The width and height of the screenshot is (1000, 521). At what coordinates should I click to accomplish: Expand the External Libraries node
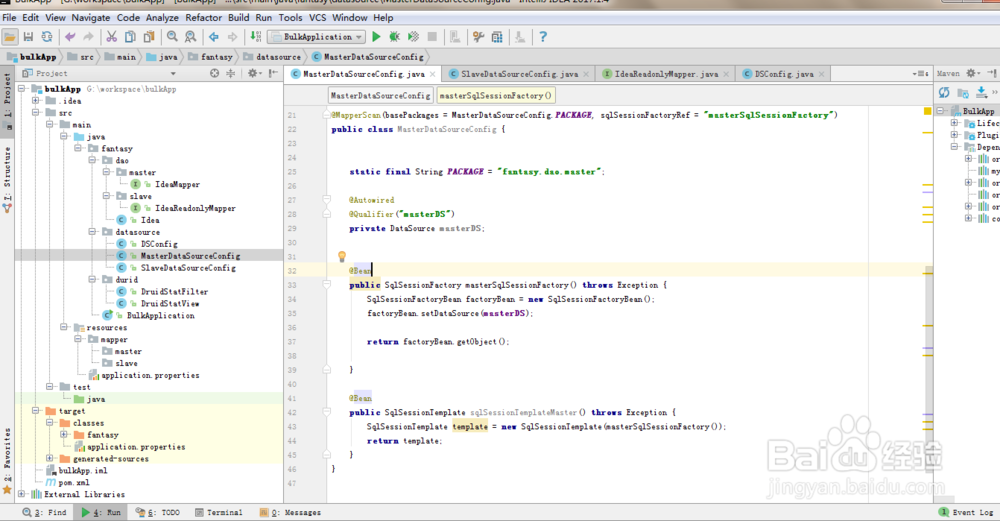click(22, 494)
